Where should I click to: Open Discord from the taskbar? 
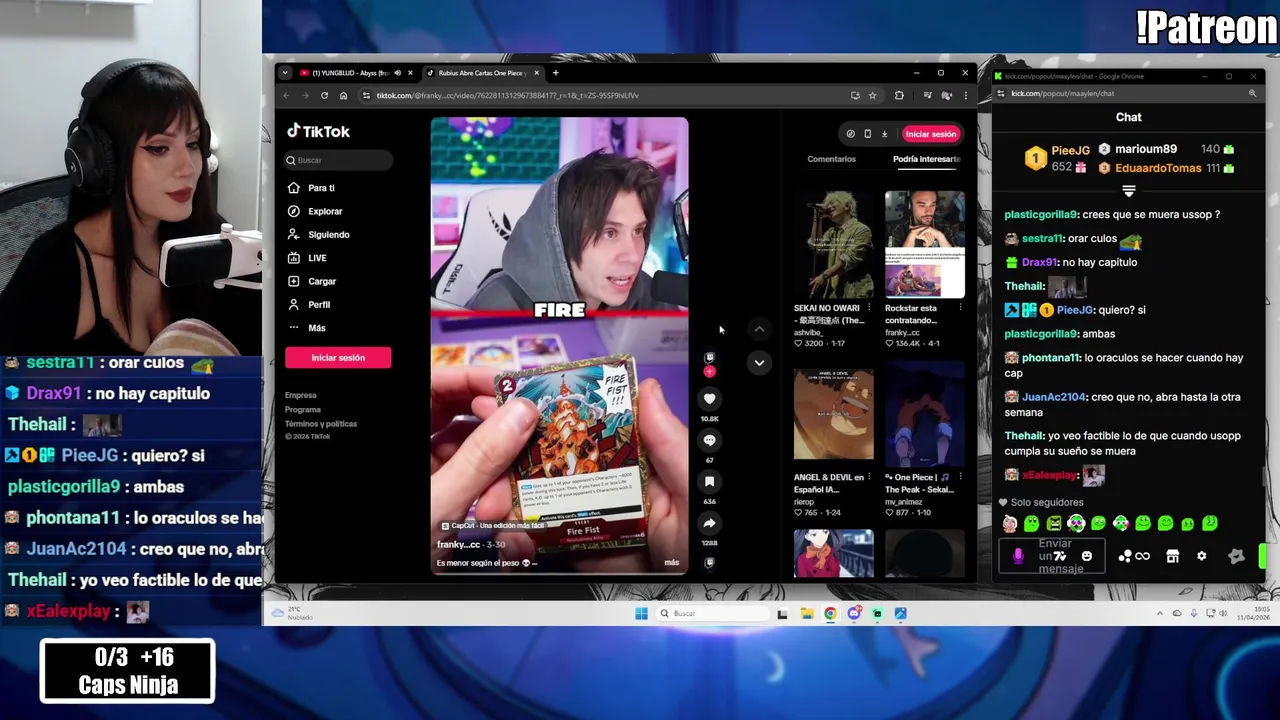(x=854, y=613)
